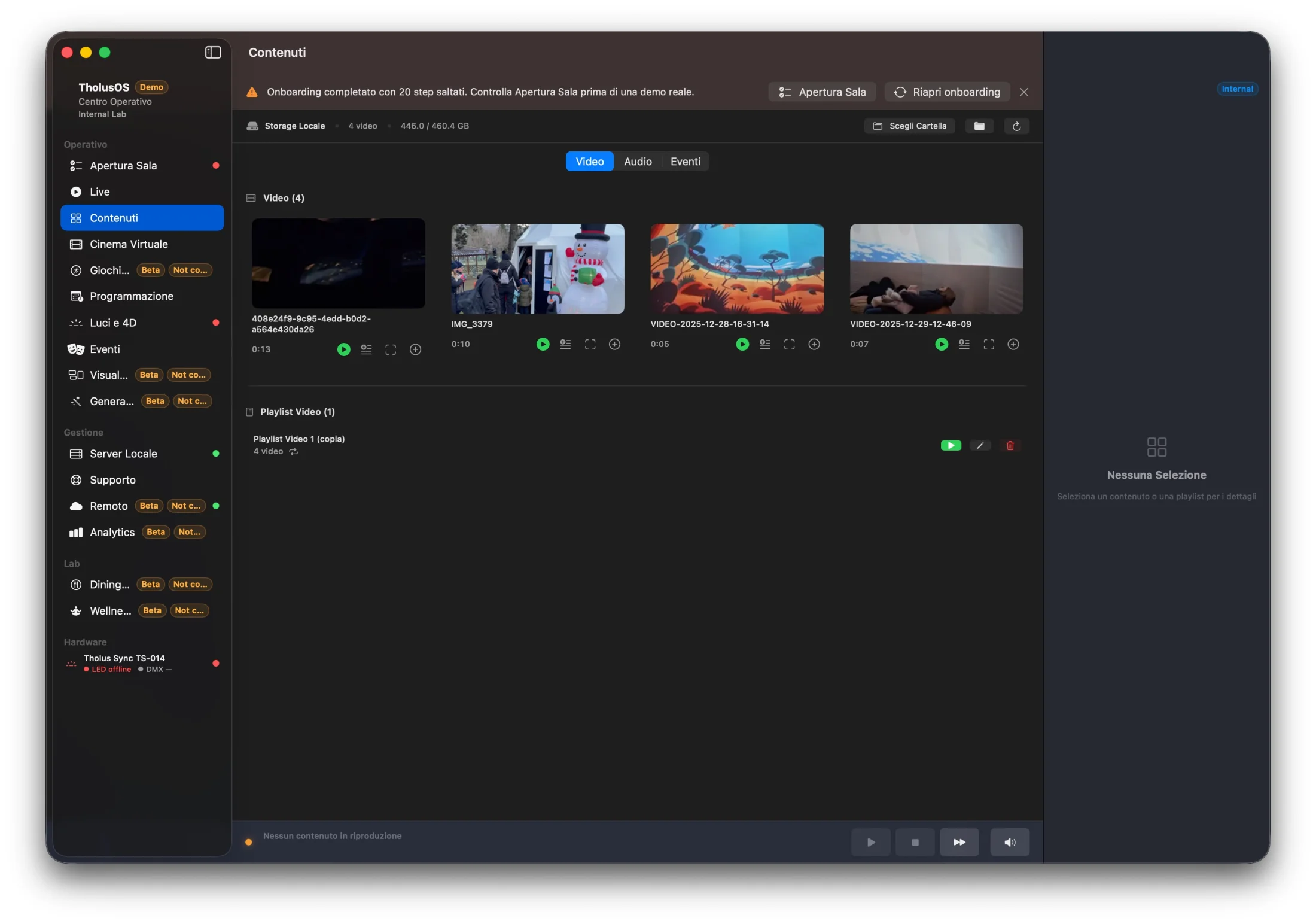Open Server Locale in sidebar
Viewport: 1316px width, 924px height.
point(142,454)
